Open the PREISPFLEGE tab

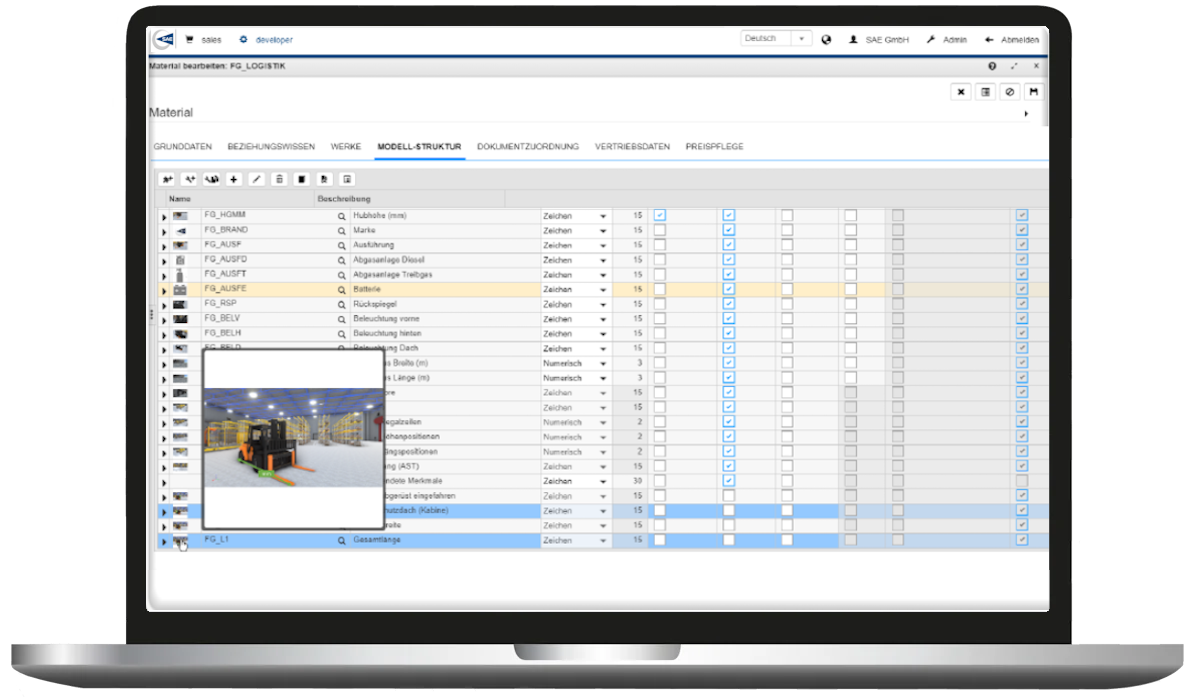click(x=714, y=146)
